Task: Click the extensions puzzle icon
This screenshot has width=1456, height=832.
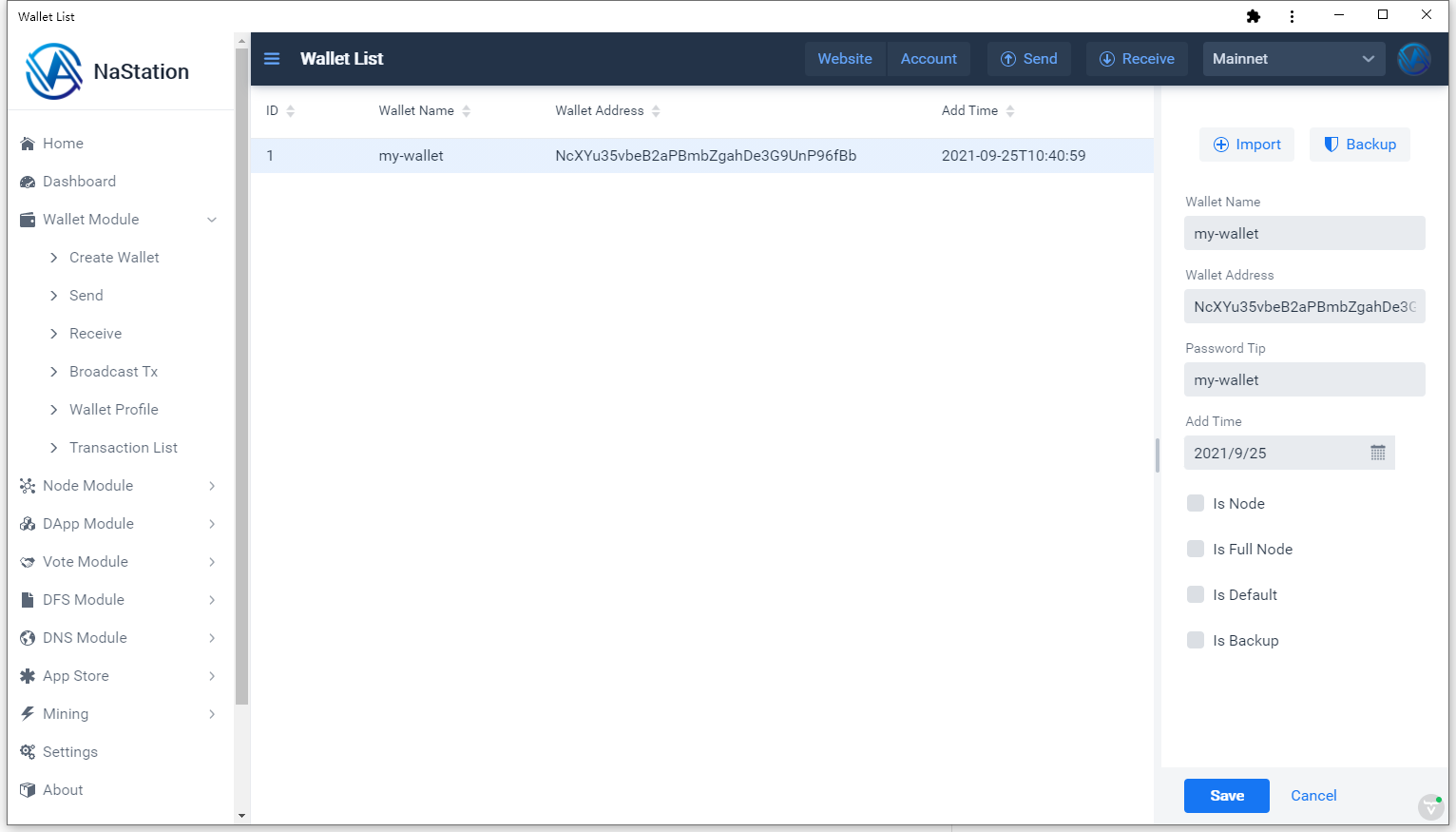Action: coord(1254,16)
